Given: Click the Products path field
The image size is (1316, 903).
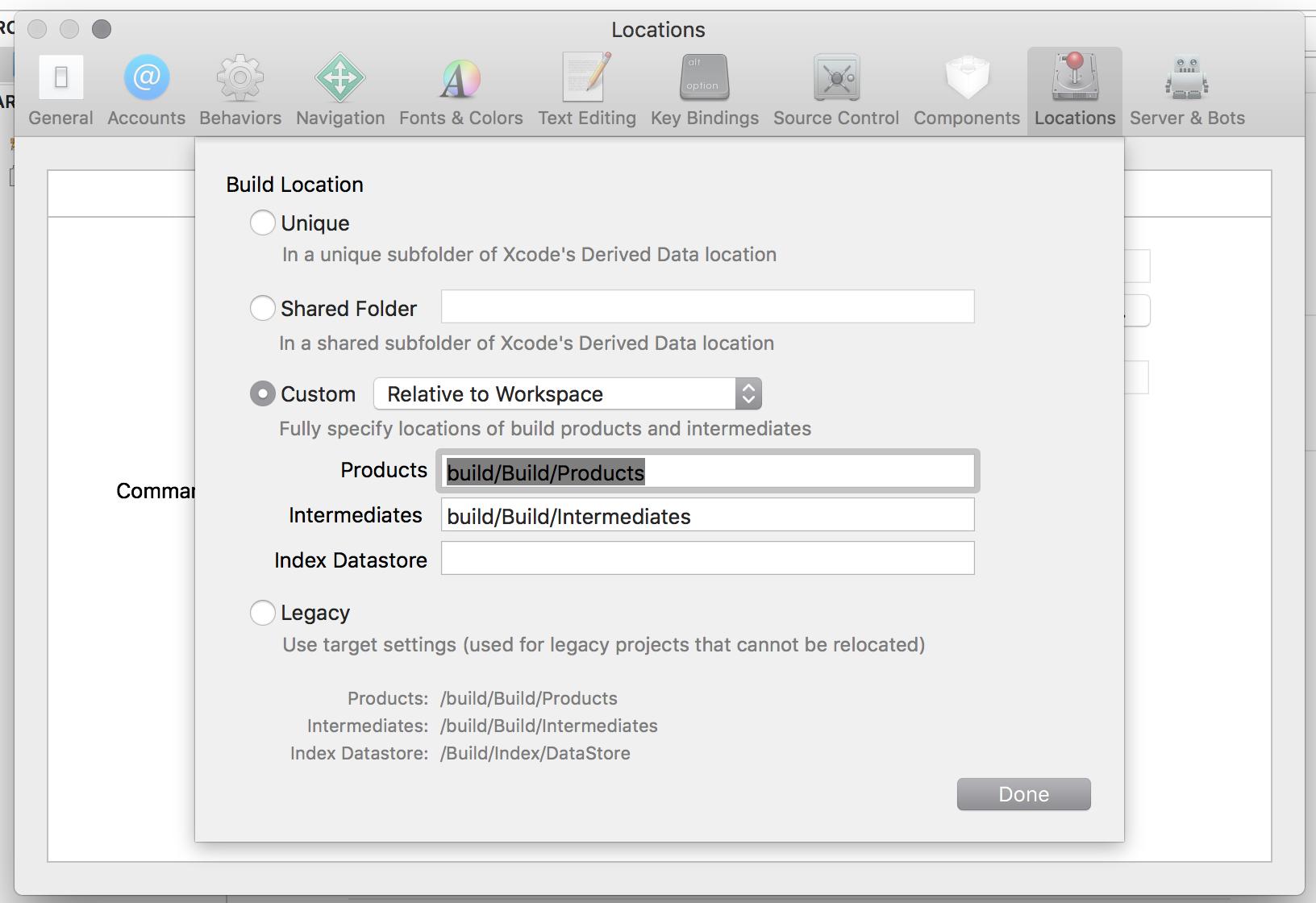Looking at the screenshot, I should [x=708, y=471].
